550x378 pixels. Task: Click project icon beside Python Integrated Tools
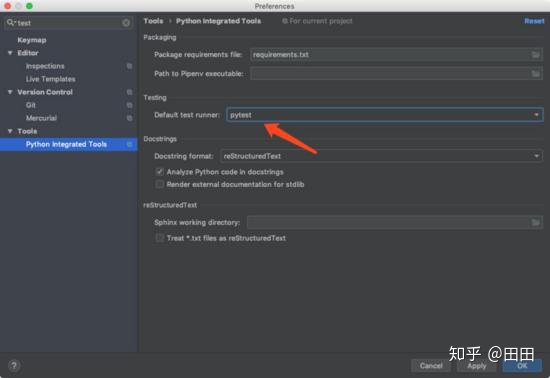[129, 144]
